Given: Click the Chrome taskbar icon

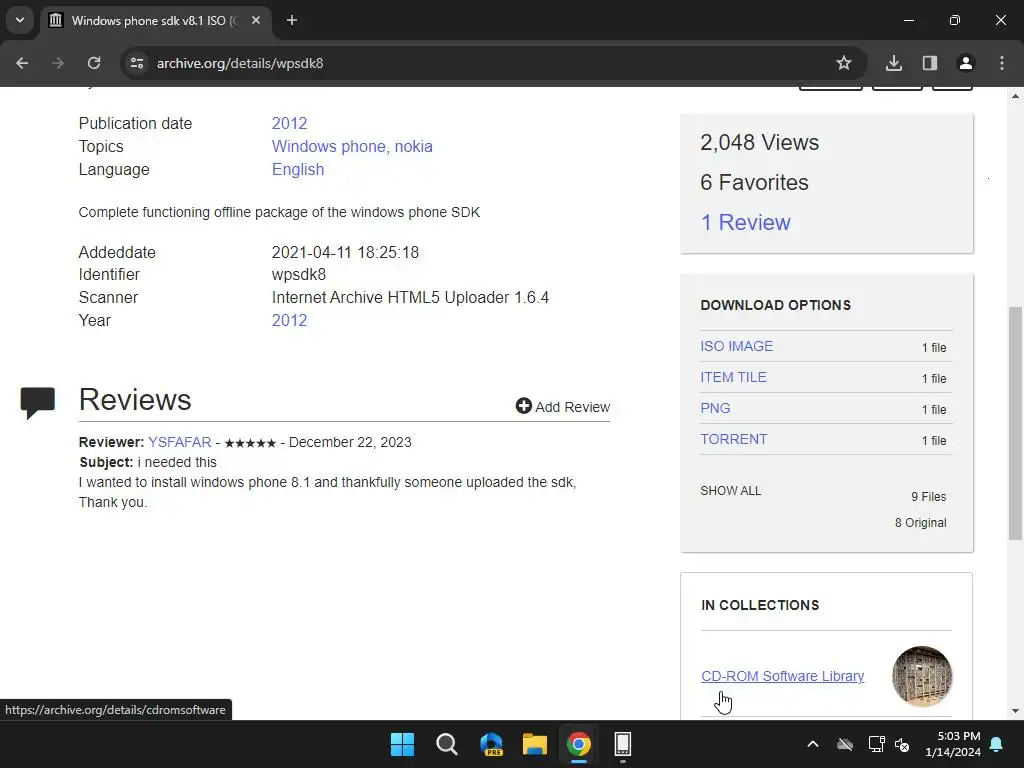Looking at the screenshot, I should coord(579,744).
